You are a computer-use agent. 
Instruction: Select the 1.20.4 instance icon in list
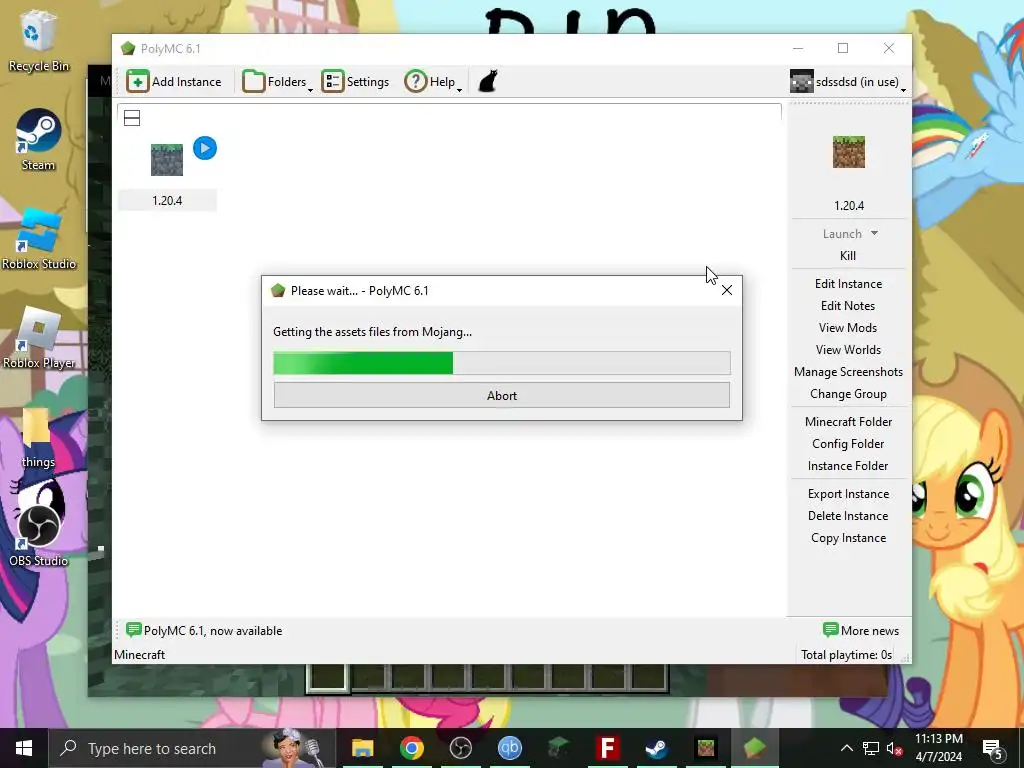(167, 160)
